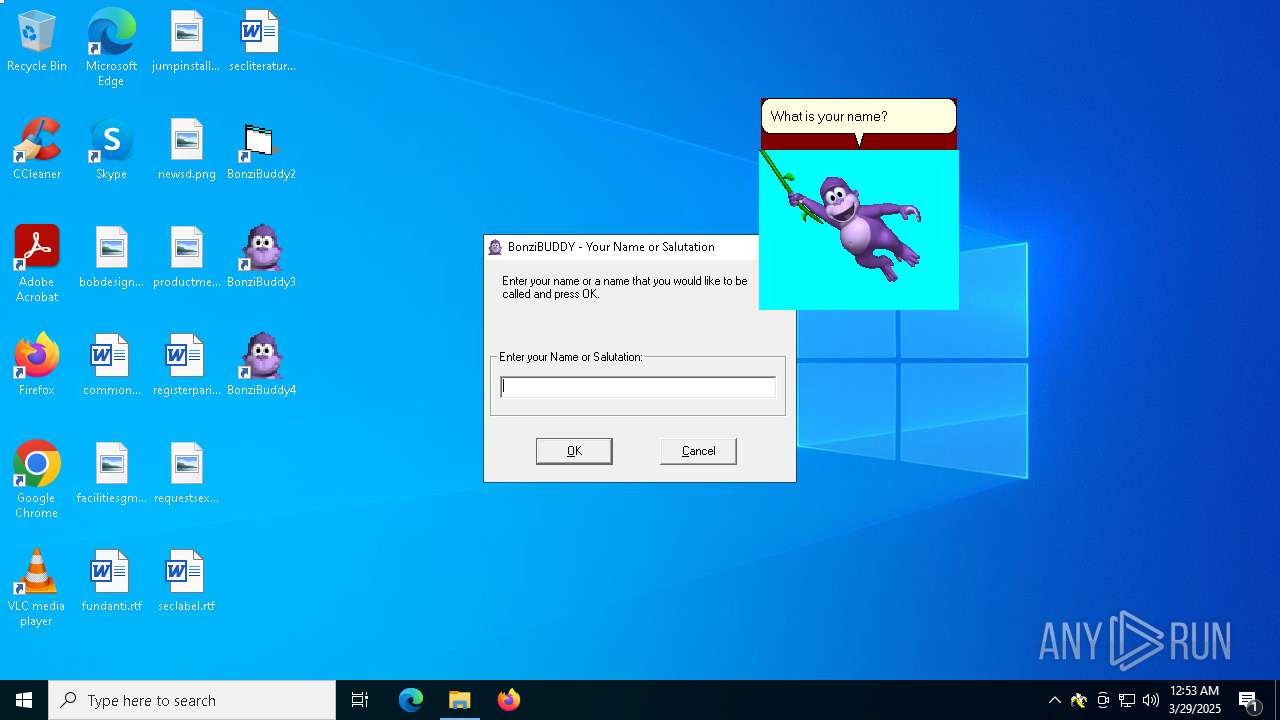Select the BonziBuddy3 desktop shortcut
This screenshot has height=720, width=1280.
(x=261, y=257)
